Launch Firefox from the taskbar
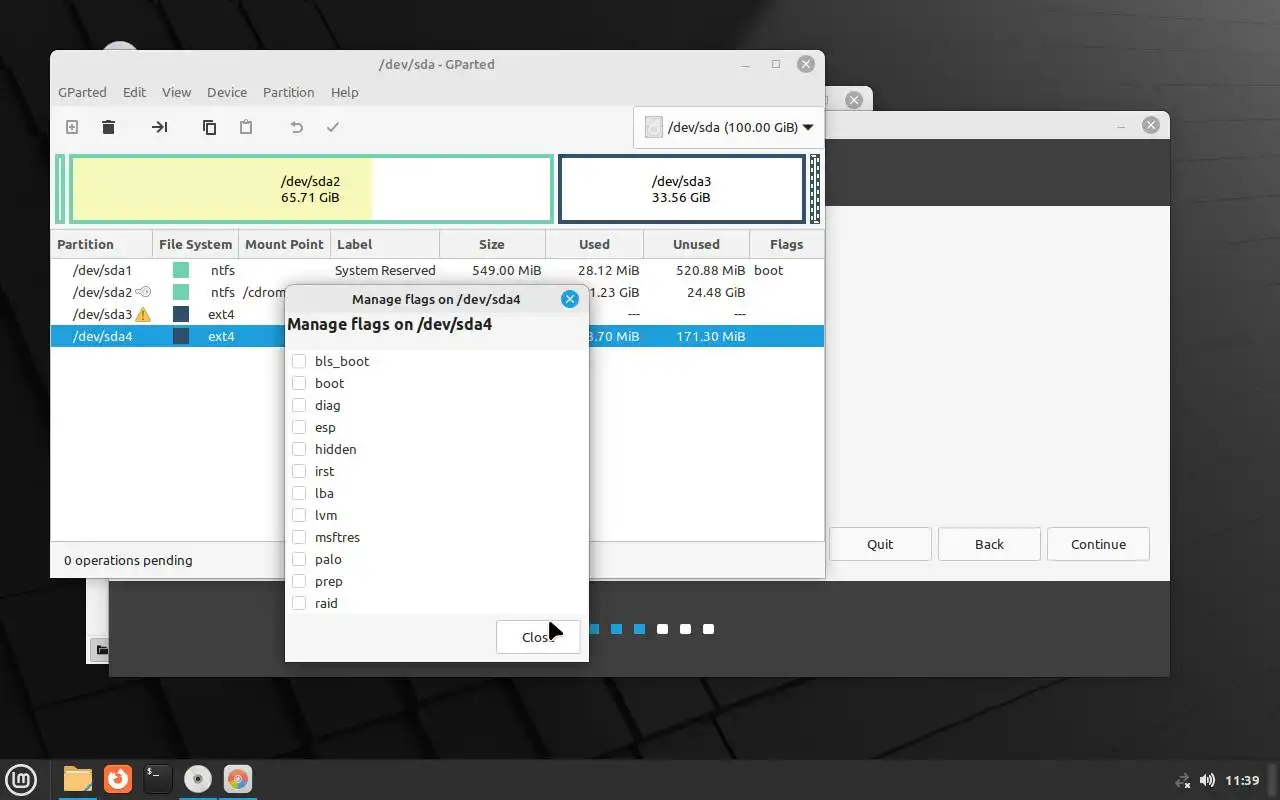Screen dimensions: 1280x800 click(118, 778)
